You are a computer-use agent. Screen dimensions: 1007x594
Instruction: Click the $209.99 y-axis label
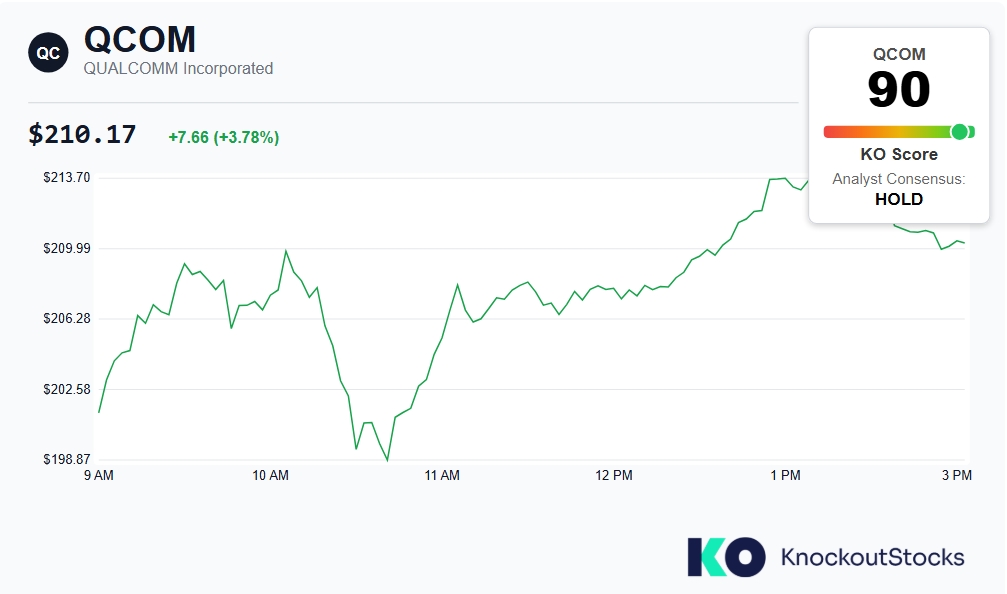tap(67, 248)
